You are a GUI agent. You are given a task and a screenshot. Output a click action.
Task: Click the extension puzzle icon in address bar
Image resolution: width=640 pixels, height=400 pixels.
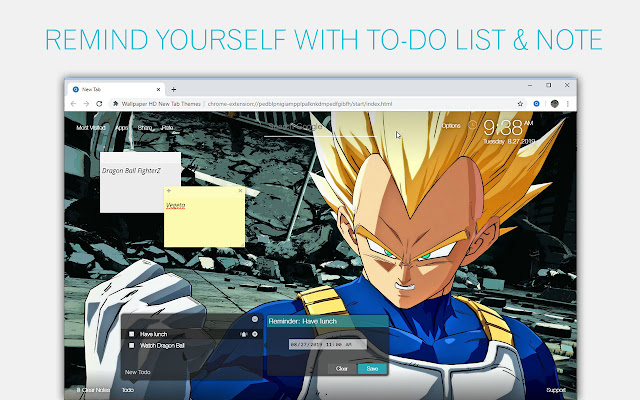116,104
